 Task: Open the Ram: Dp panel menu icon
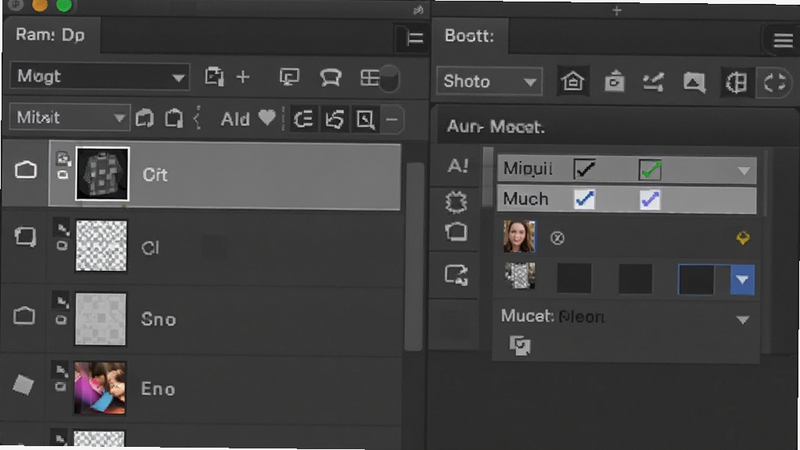point(414,38)
